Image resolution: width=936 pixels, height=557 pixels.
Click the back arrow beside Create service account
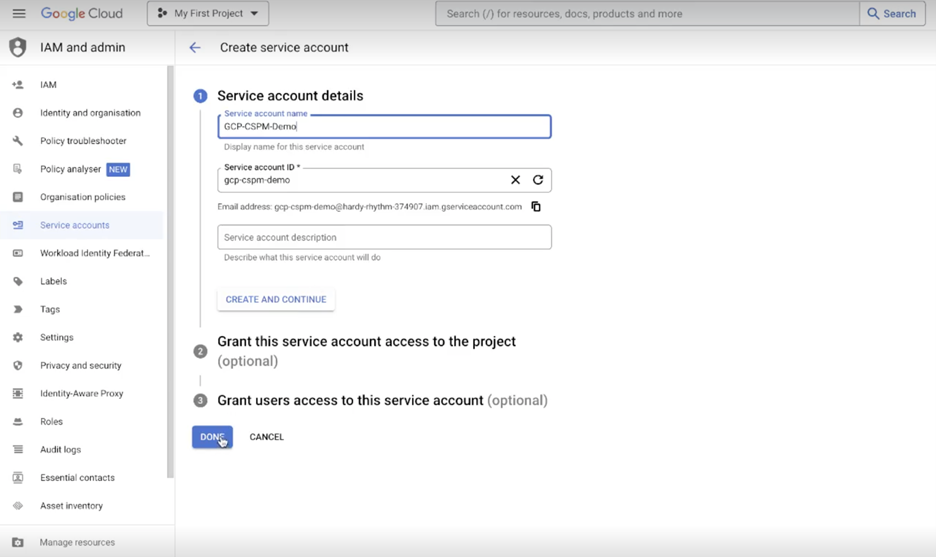pyautogui.click(x=195, y=47)
